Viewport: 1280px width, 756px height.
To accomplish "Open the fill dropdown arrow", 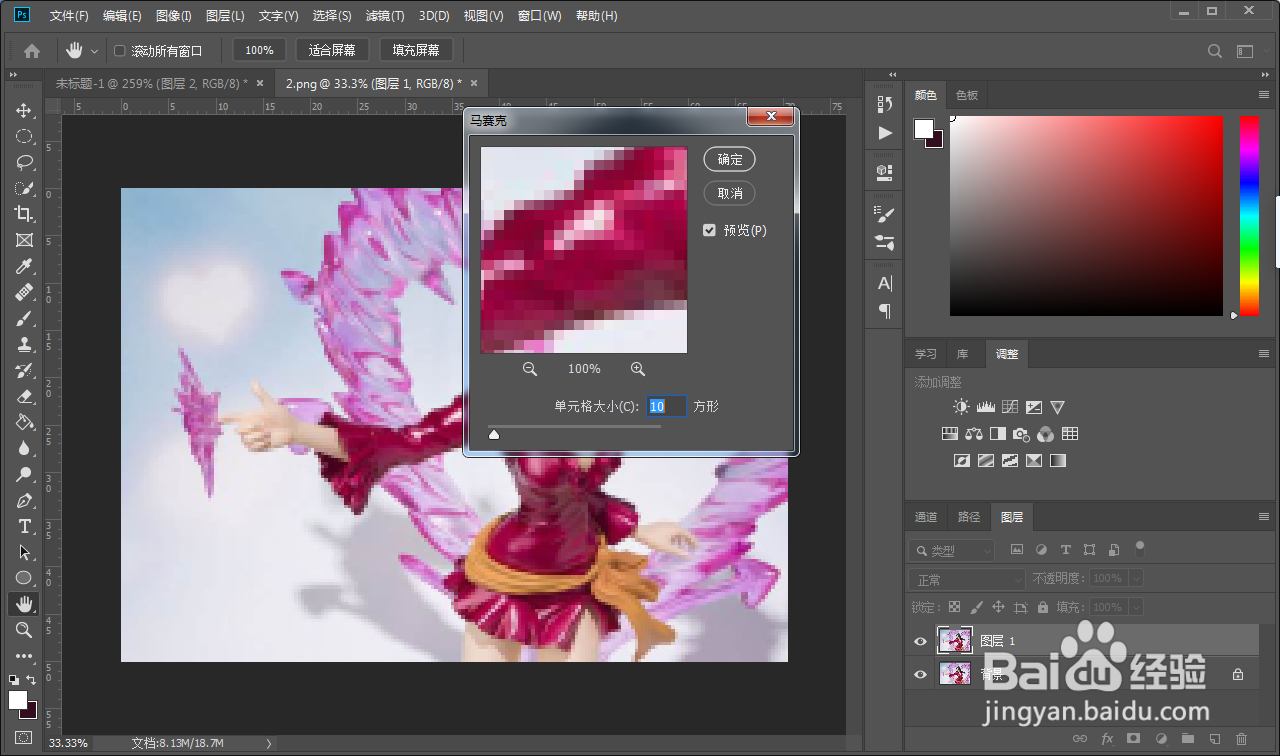I will (1136, 607).
